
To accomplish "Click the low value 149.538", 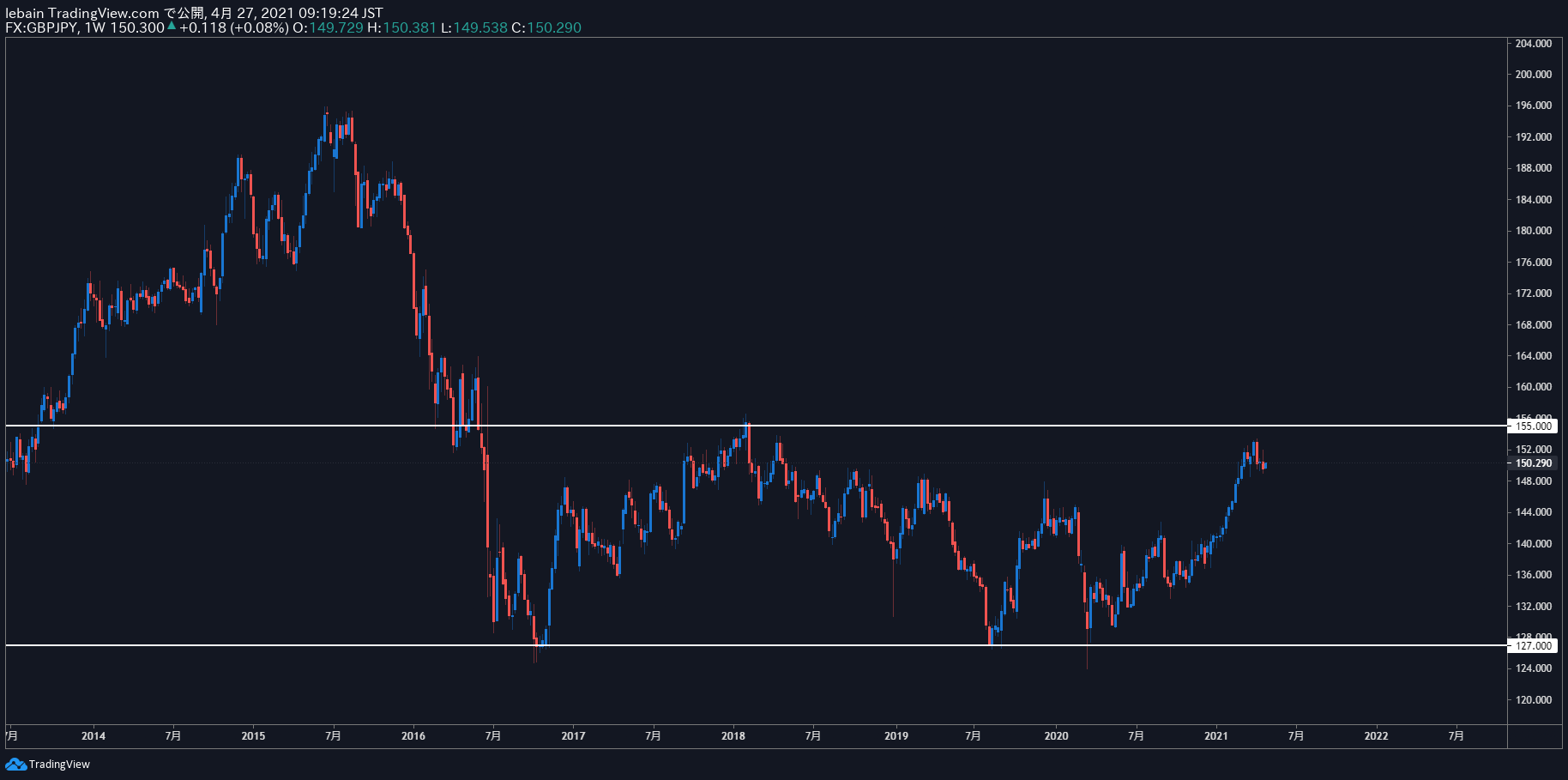I will coord(480,27).
